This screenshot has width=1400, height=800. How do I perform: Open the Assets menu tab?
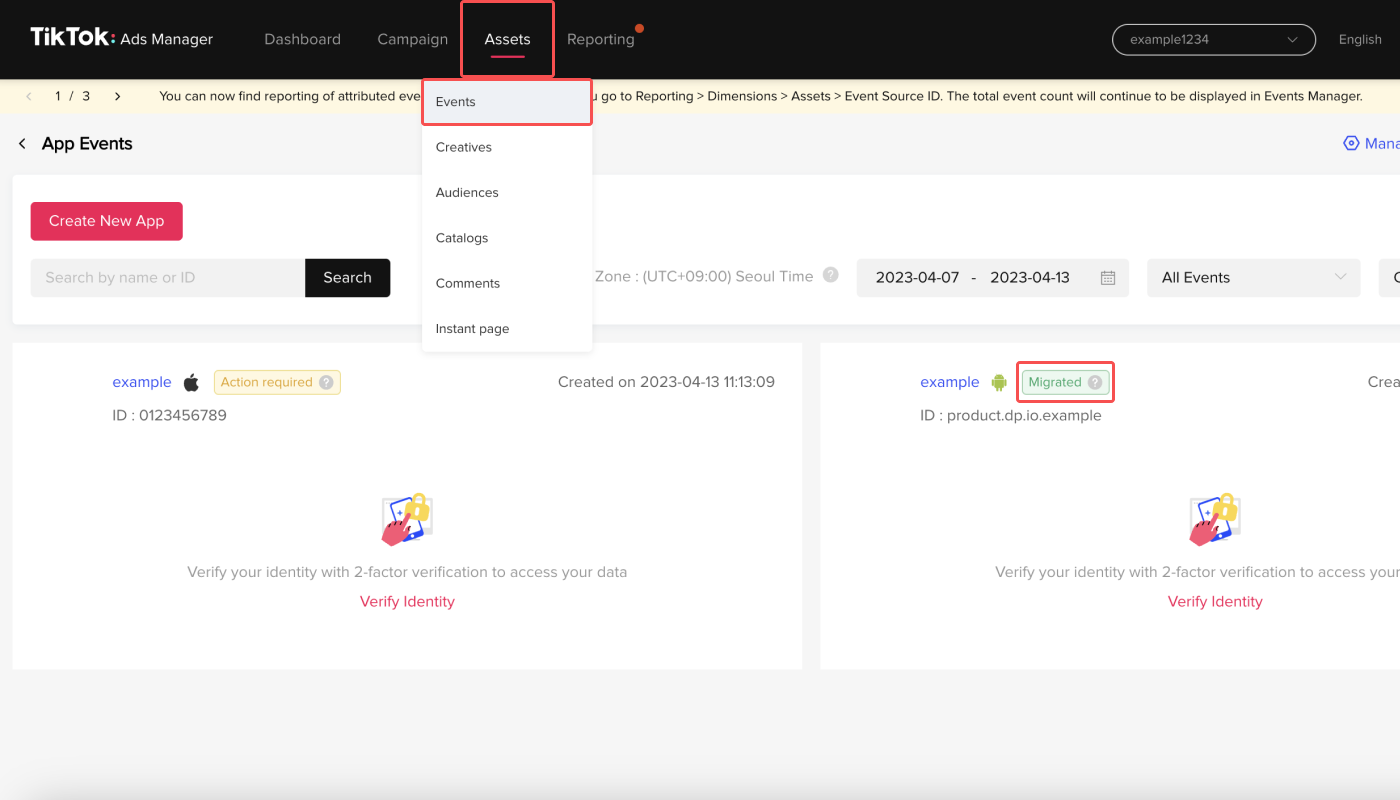[x=507, y=39]
